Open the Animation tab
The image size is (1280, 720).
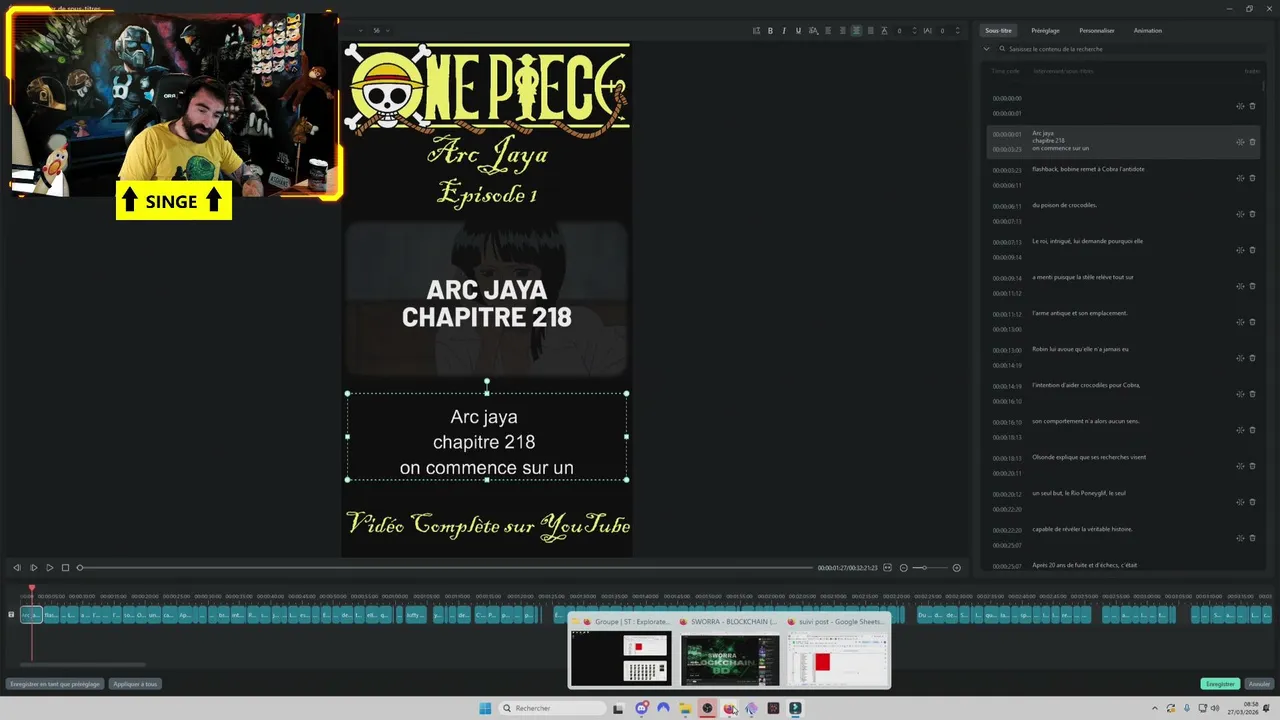coord(1148,31)
